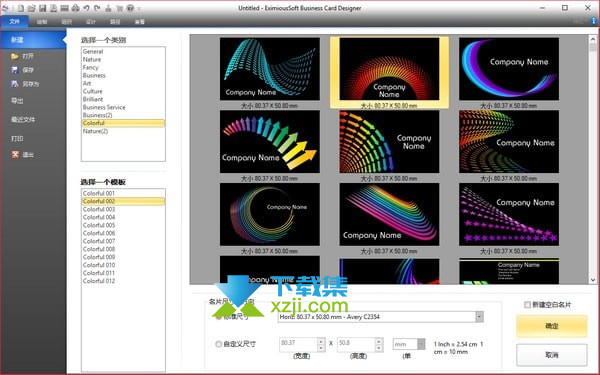Click the Redo arrow icon
600x375 pixels.
[97, 8]
